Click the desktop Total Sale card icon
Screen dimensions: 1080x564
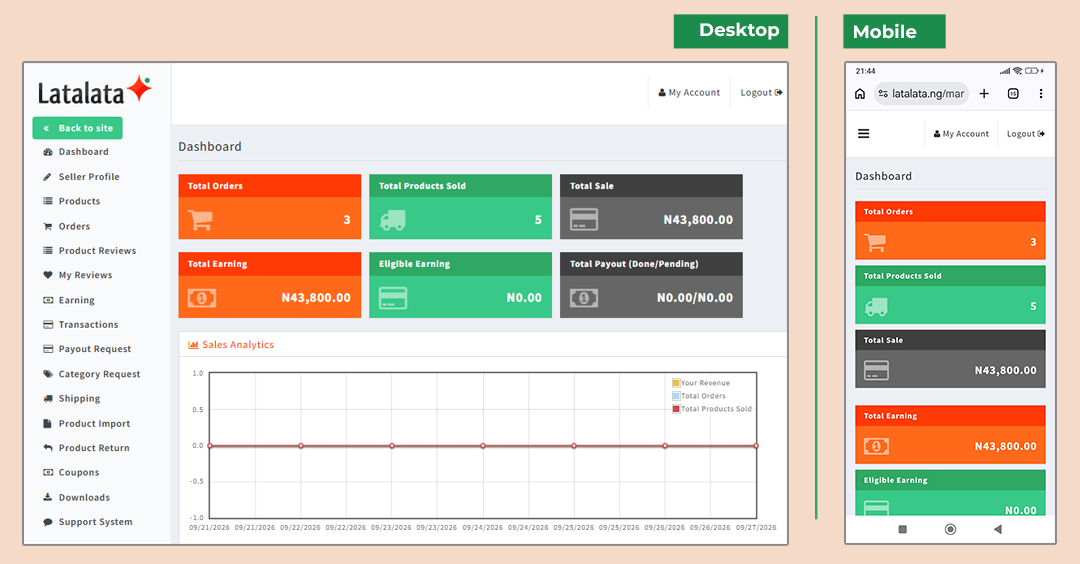tap(584, 220)
